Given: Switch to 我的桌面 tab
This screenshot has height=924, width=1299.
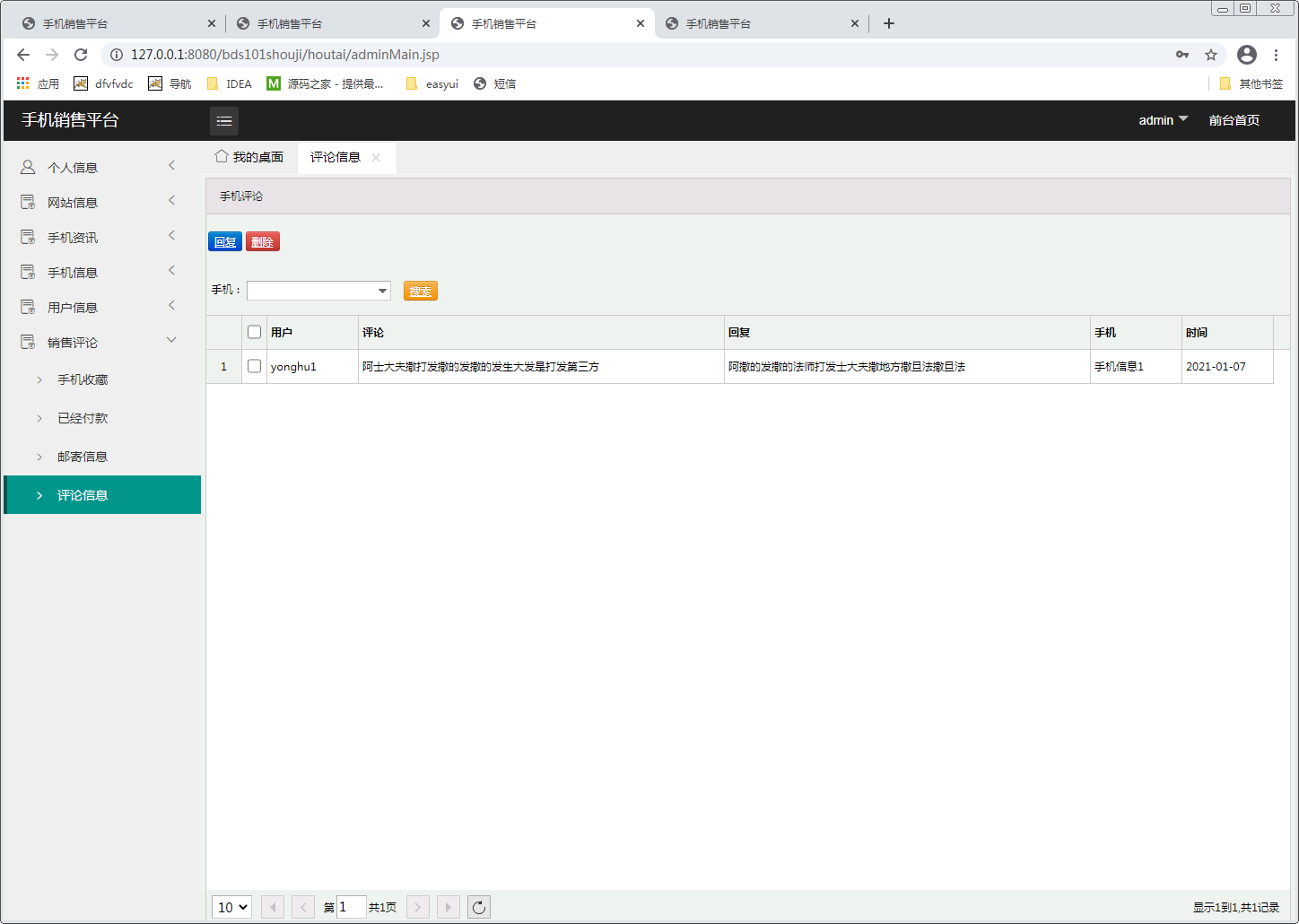Looking at the screenshot, I should click(249, 157).
